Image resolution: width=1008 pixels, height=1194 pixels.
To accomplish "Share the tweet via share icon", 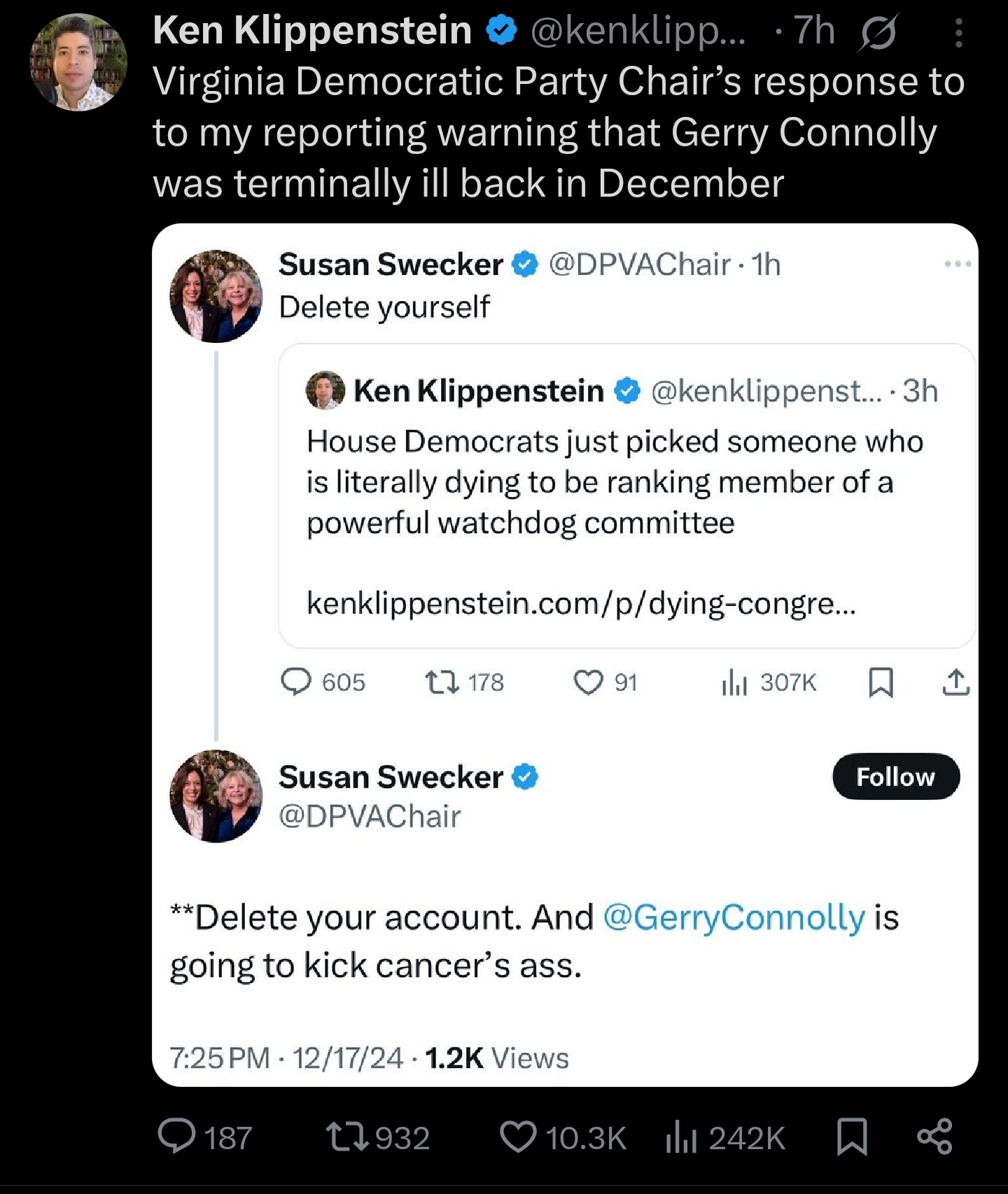I will tap(935, 1137).
